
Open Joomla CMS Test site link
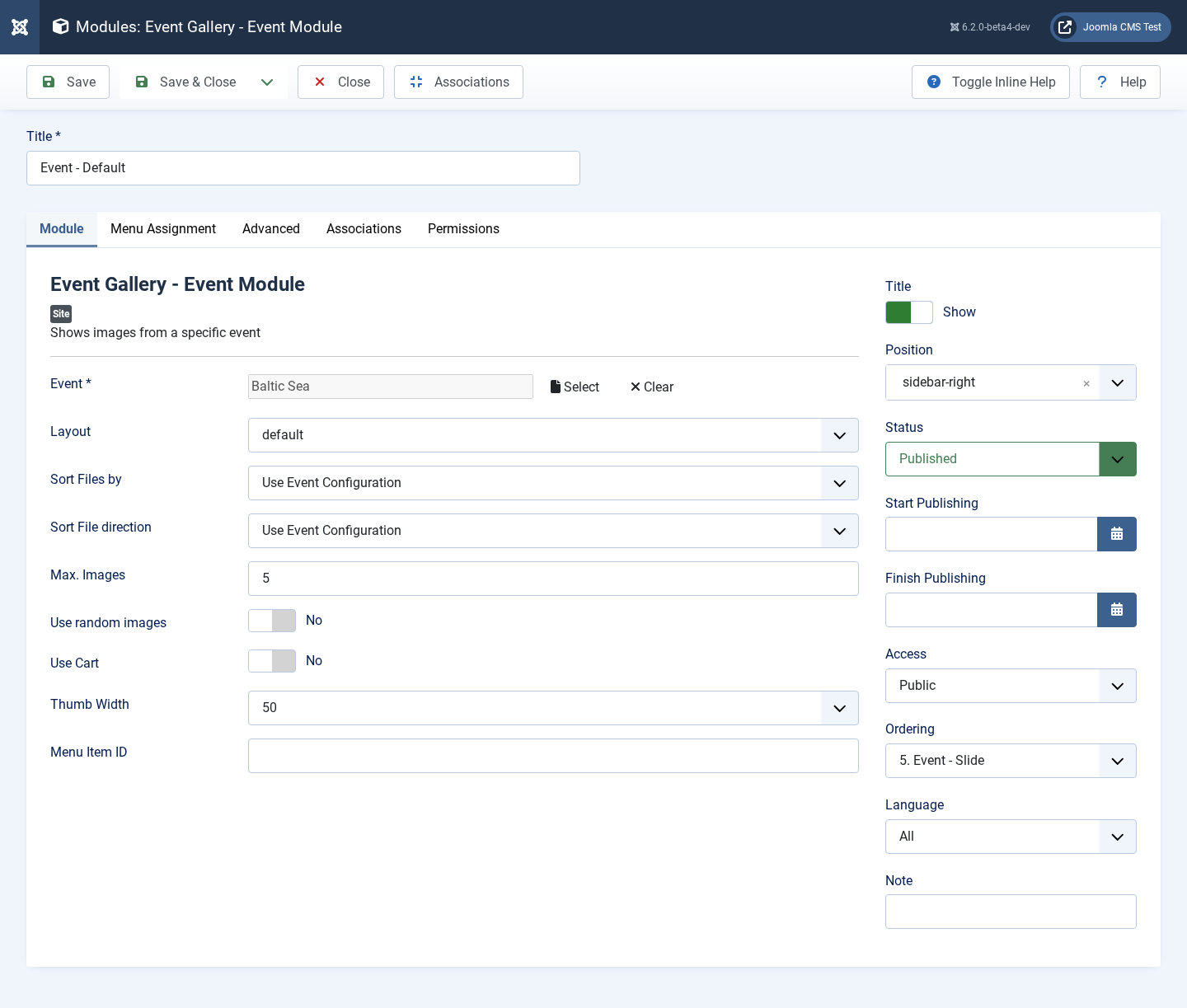1110,27
